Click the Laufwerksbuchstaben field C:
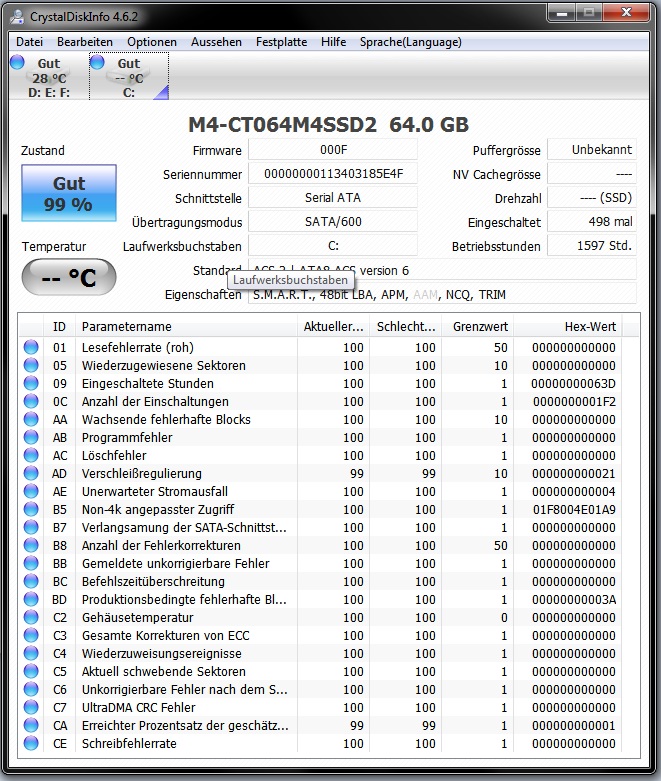 (x=333, y=246)
